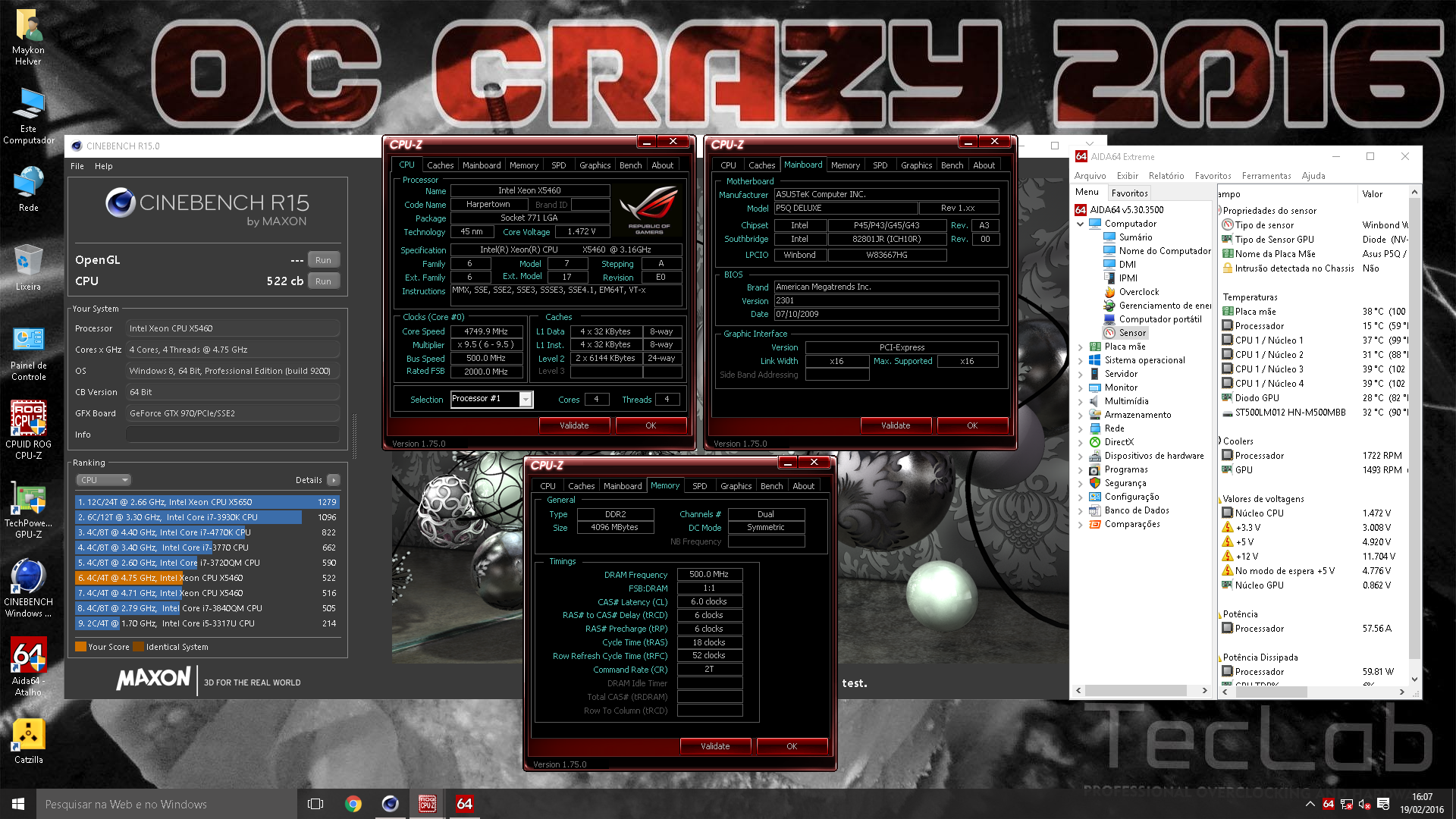This screenshot has height=819, width=1456.
Task: Switch to the Favoritos tab in AIDA64
Action: (1129, 193)
